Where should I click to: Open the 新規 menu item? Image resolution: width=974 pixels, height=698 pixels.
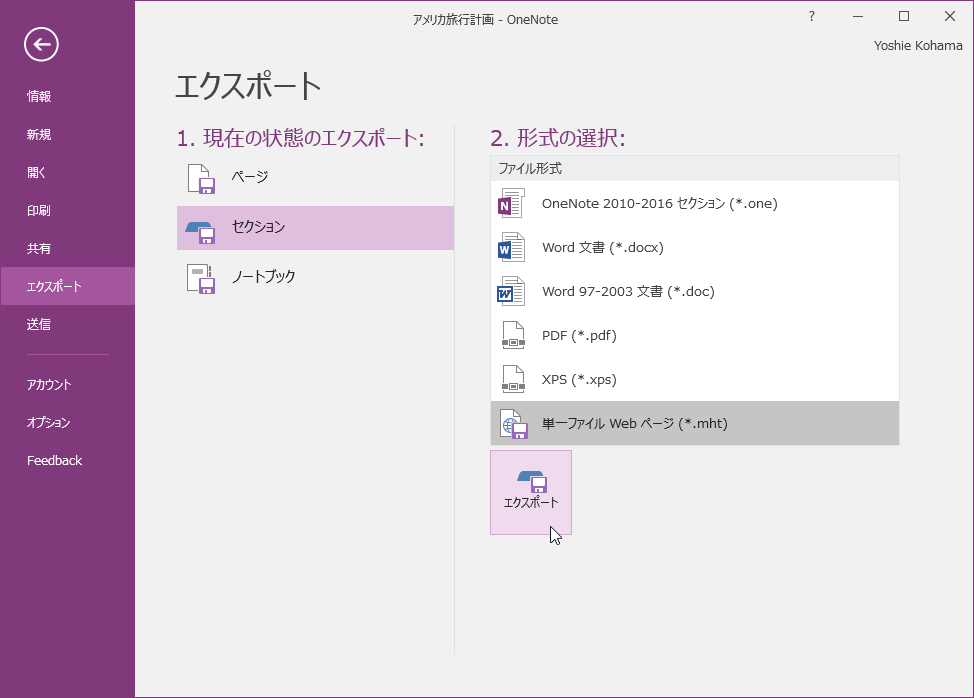pyautogui.click(x=39, y=134)
